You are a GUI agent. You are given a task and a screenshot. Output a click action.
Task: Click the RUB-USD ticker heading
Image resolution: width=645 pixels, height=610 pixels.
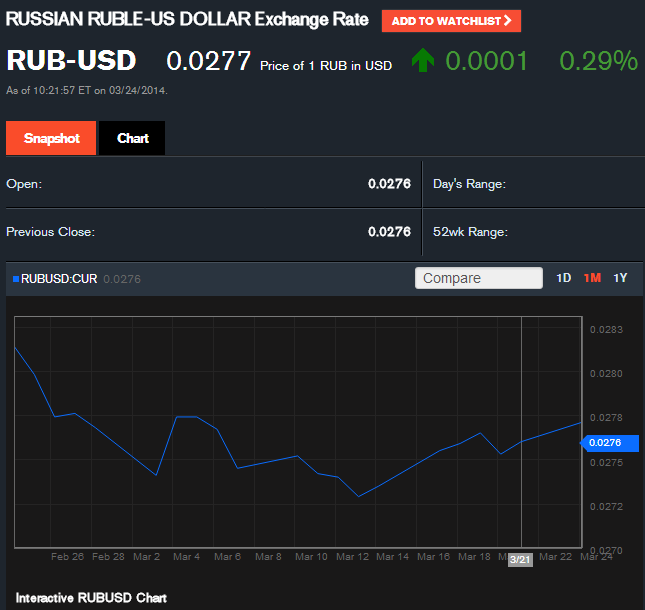point(71,61)
